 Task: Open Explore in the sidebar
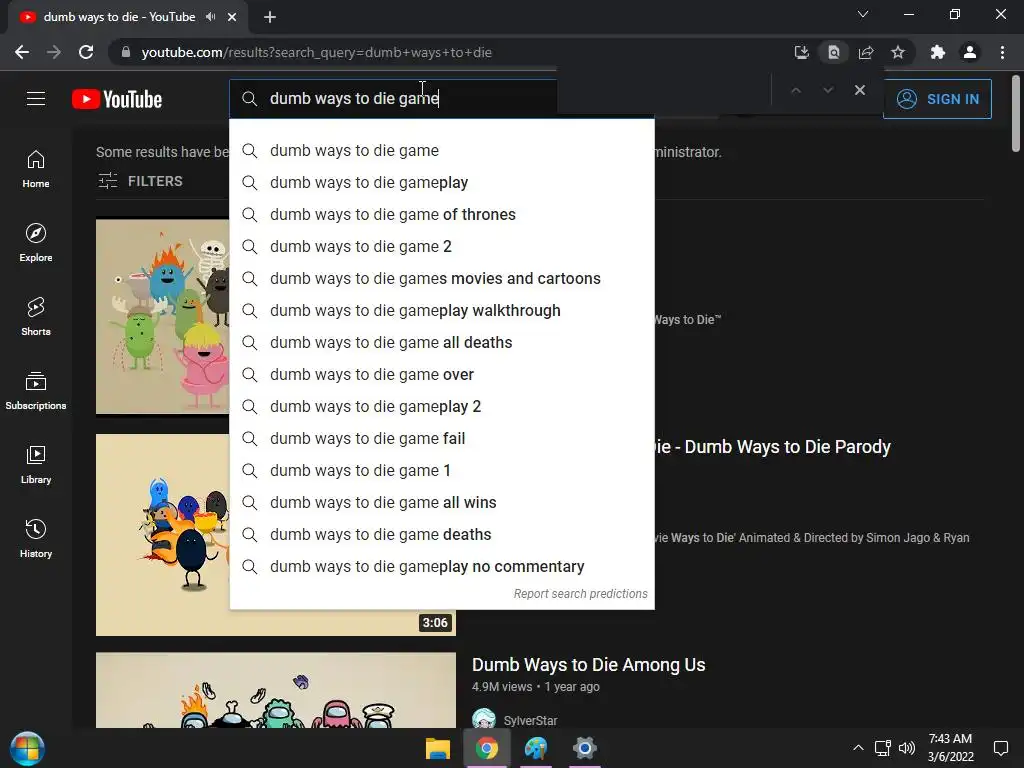pos(36,243)
